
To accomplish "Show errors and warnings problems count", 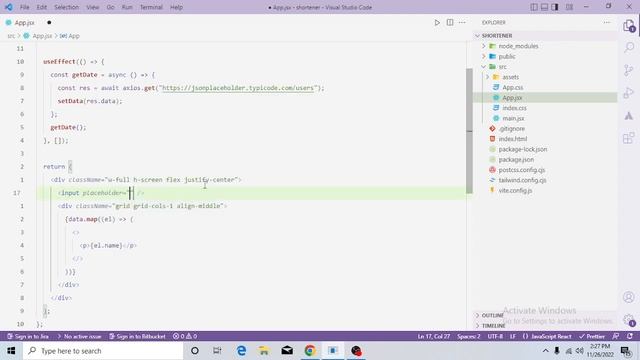I will 185,336.
